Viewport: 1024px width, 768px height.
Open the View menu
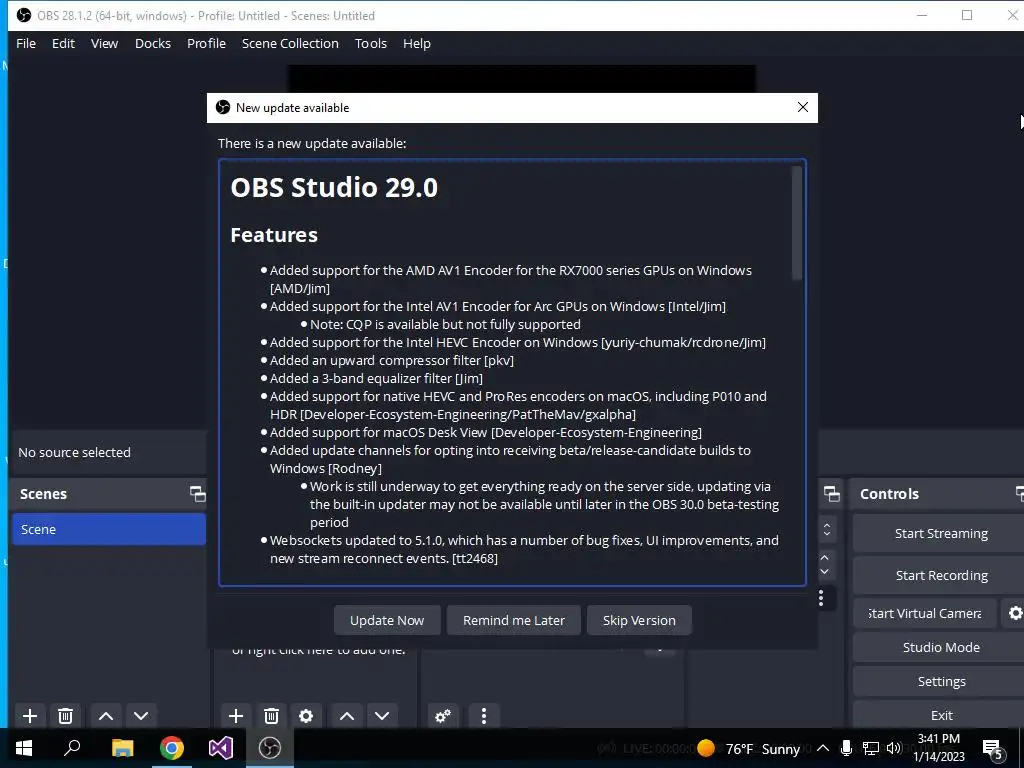click(104, 43)
